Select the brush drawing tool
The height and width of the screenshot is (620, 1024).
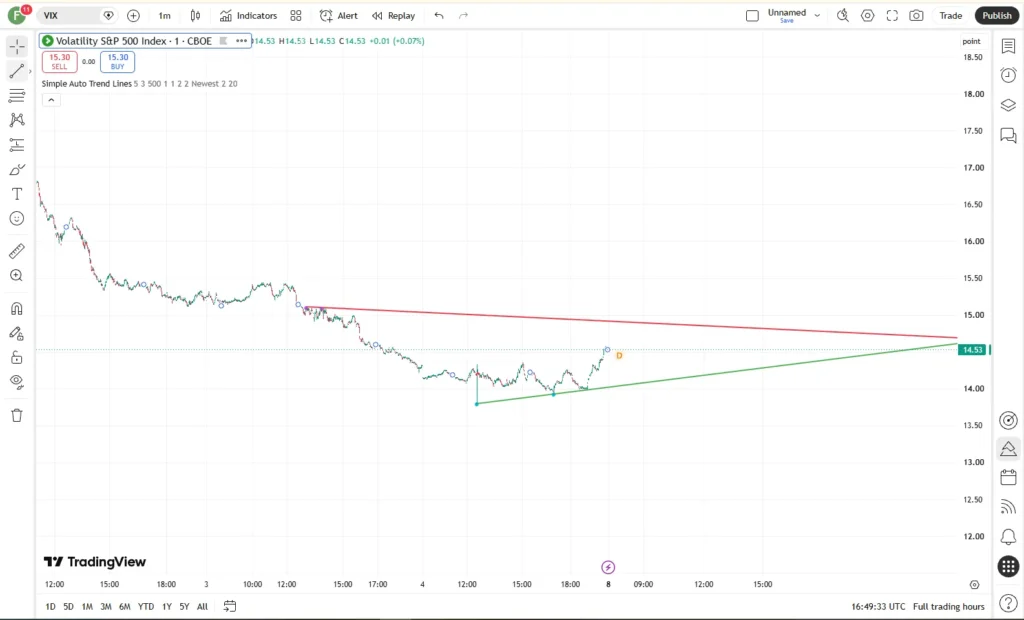(x=17, y=169)
